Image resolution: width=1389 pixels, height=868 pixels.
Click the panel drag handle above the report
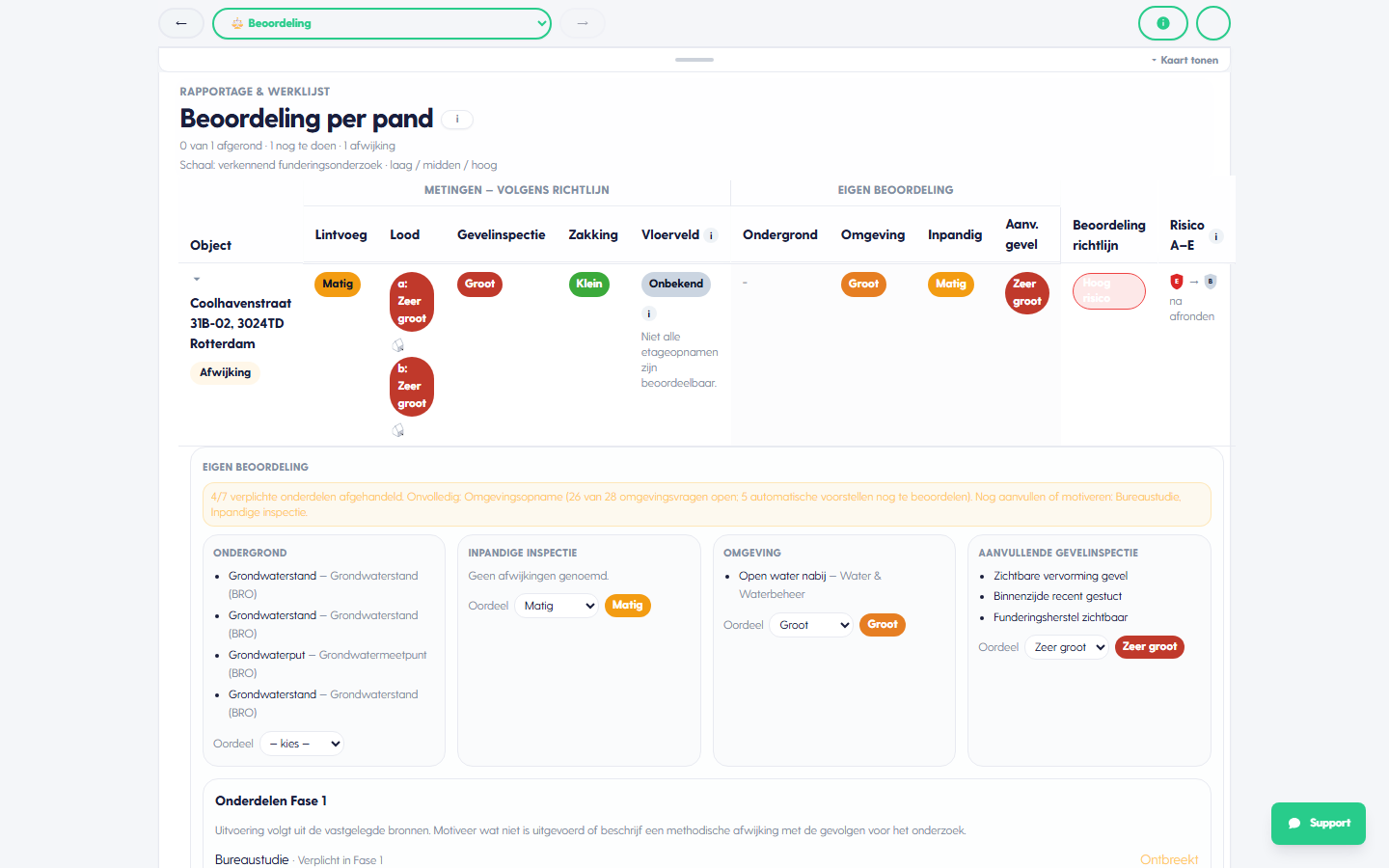tap(694, 60)
